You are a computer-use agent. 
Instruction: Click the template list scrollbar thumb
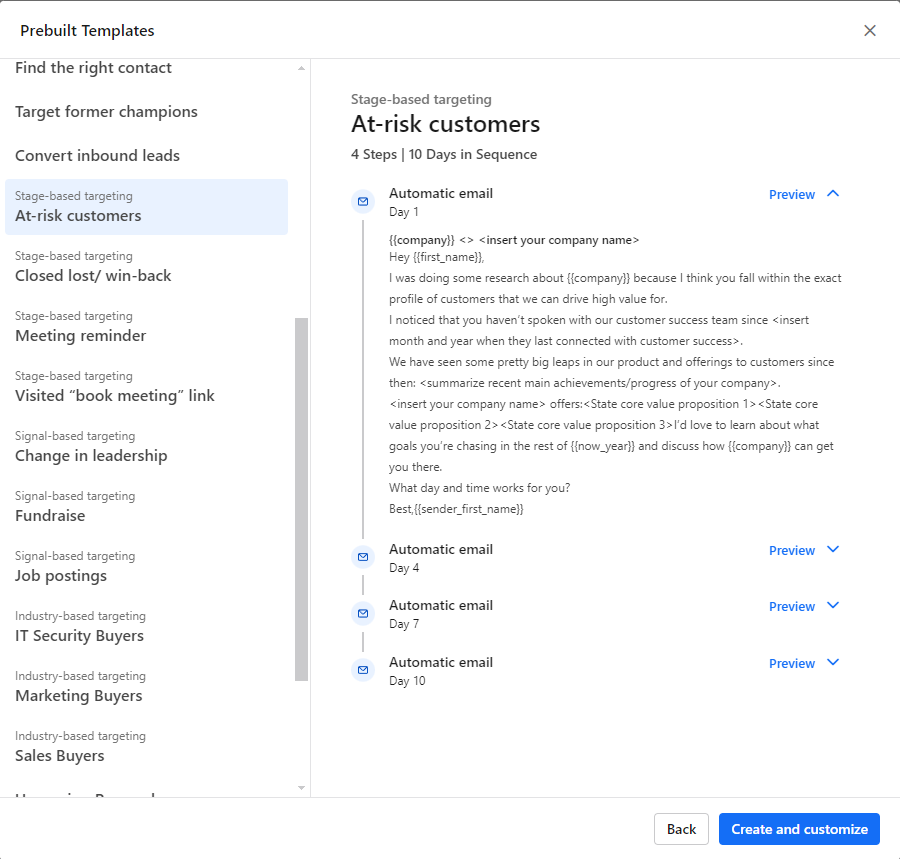(x=301, y=499)
